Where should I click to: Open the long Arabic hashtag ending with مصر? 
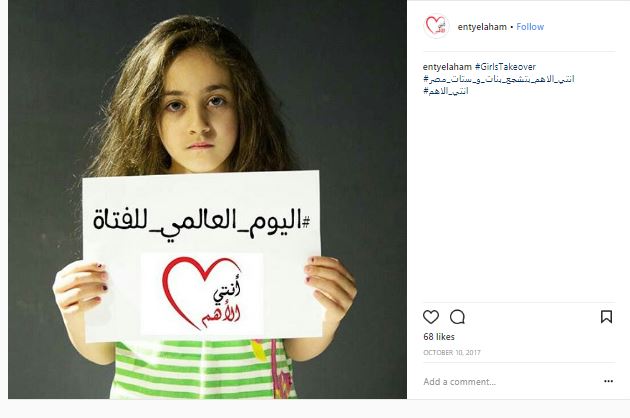coord(499,79)
